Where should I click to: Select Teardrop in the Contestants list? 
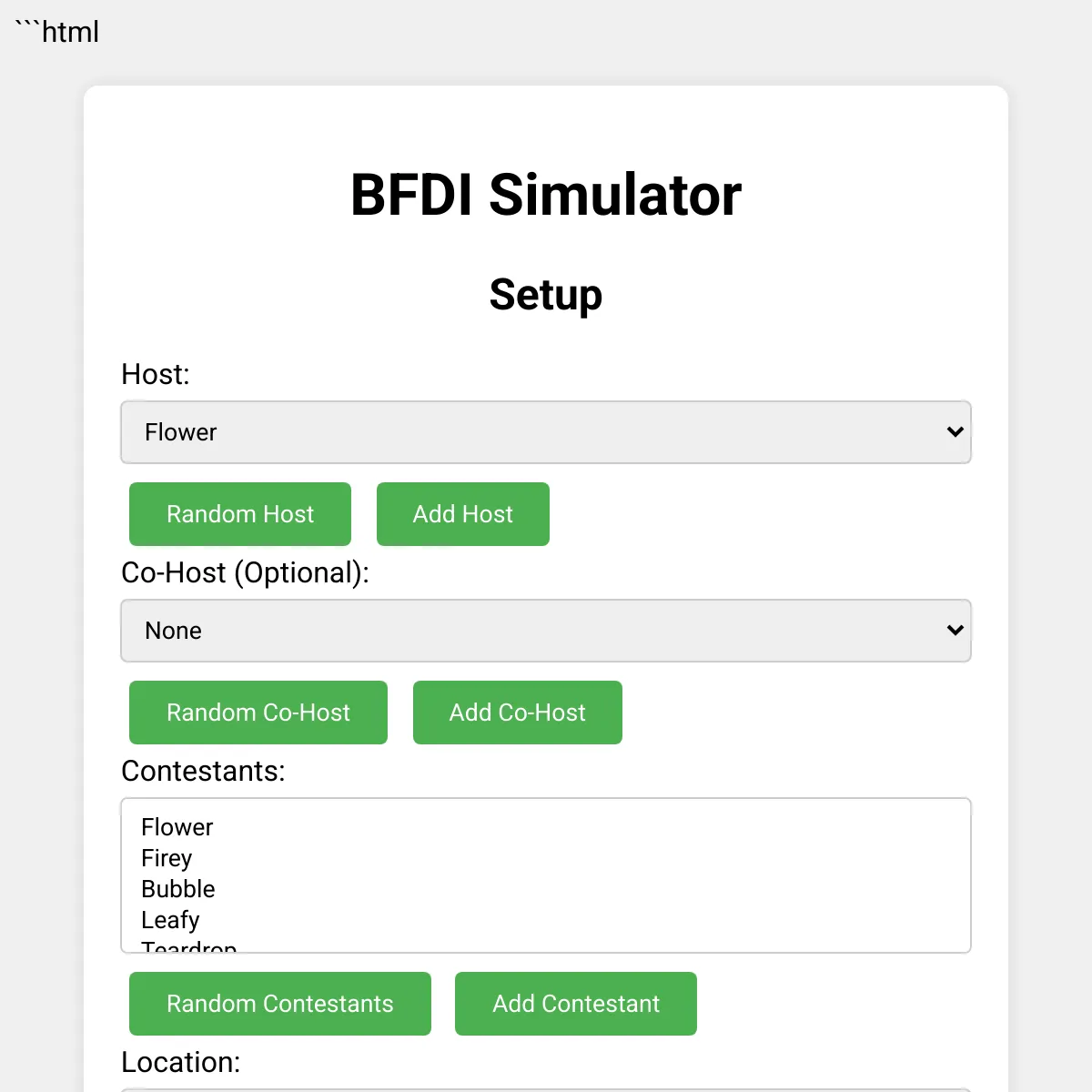pos(189,946)
